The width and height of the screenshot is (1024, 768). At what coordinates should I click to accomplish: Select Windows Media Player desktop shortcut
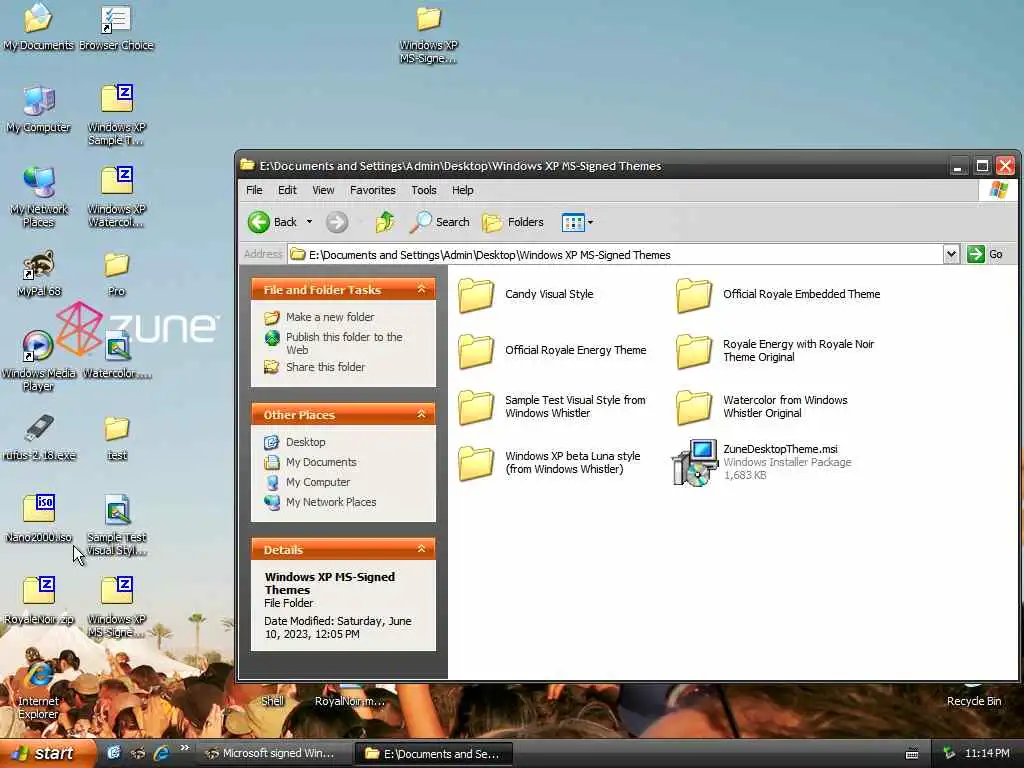(x=39, y=361)
